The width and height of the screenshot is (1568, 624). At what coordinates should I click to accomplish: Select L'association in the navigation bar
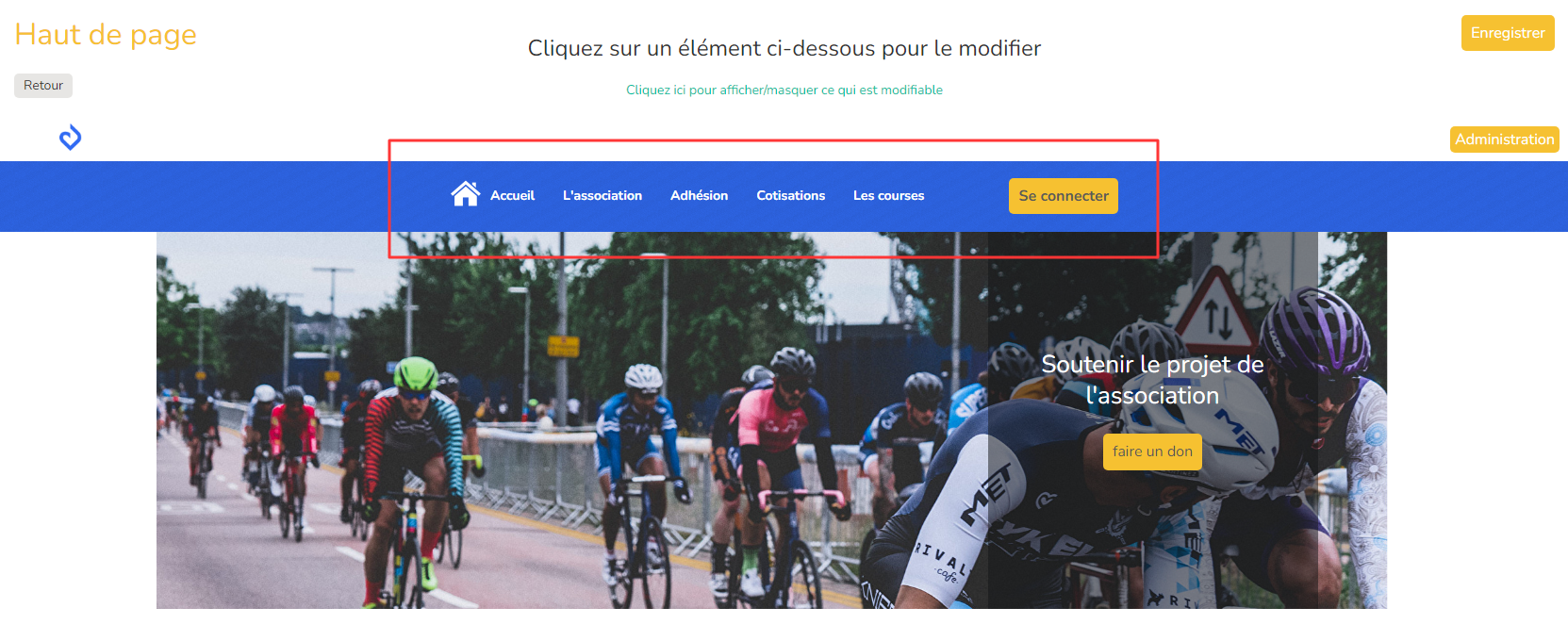point(602,196)
